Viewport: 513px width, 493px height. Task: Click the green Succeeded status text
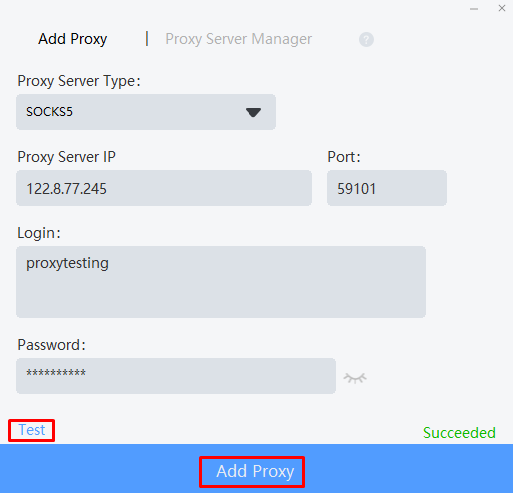(x=459, y=433)
